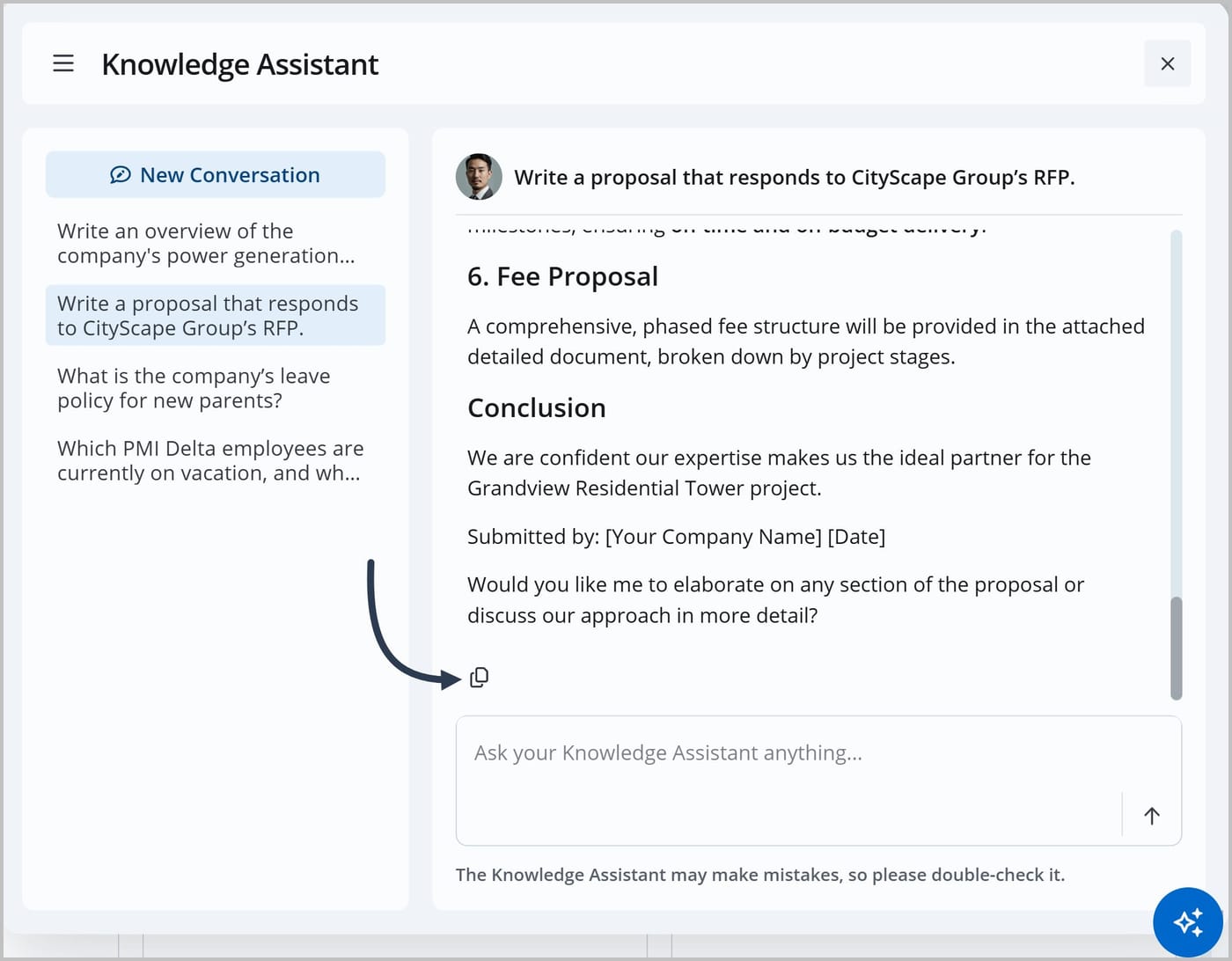Open the PMI Delta employees on vacation conversation
This screenshot has width=1232, height=961.
pos(216,460)
